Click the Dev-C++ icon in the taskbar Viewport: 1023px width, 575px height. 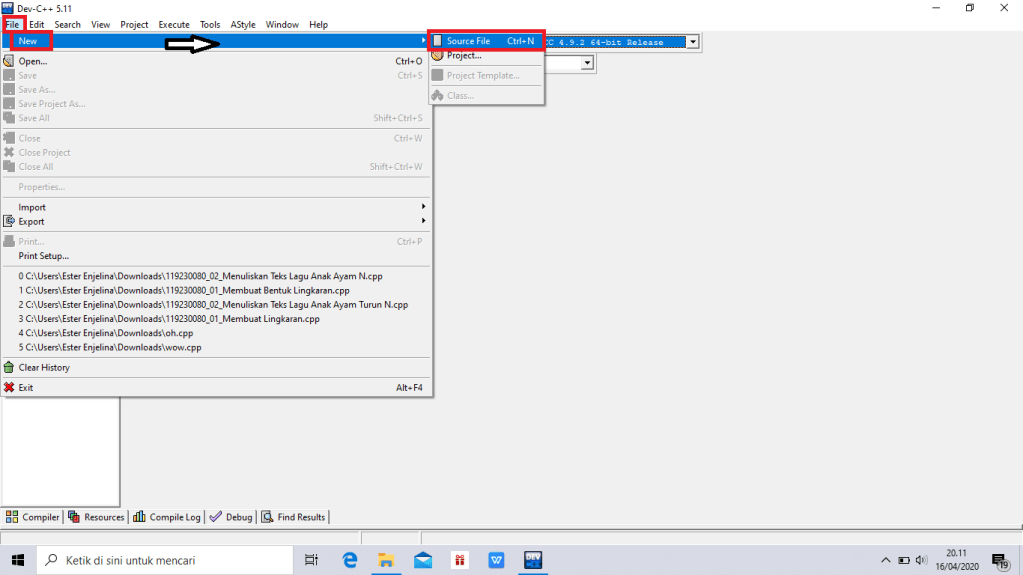[534, 560]
